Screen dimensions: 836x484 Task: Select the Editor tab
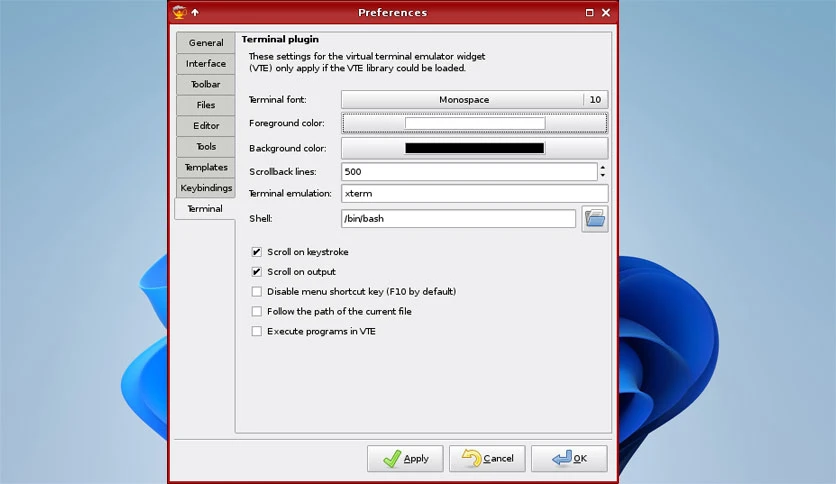coord(206,126)
